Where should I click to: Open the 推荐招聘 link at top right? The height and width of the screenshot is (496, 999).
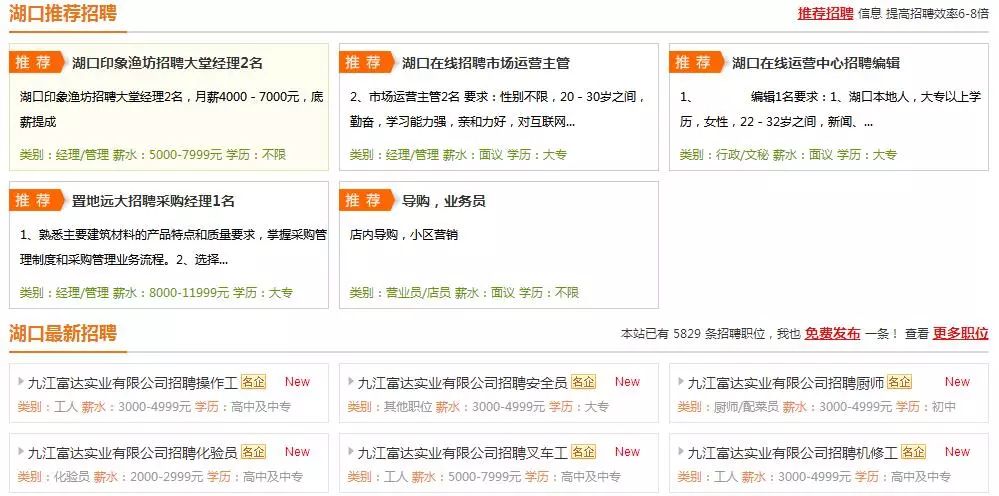pyautogui.click(x=825, y=13)
